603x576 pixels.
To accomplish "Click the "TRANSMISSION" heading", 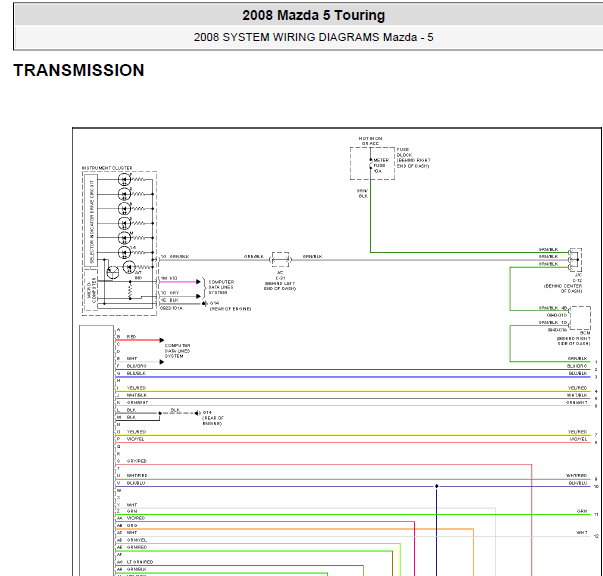I will tap(79, 70).
